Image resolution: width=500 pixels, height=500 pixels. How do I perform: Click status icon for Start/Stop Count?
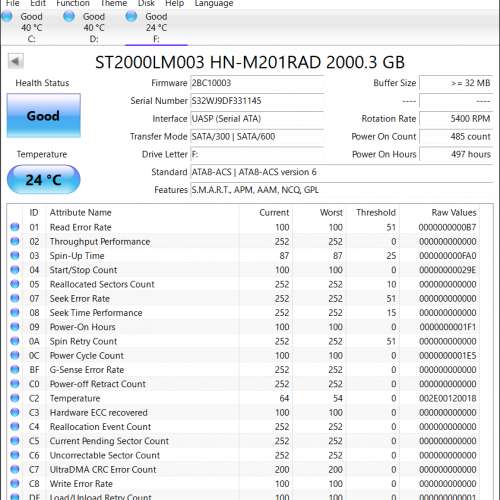15,270
